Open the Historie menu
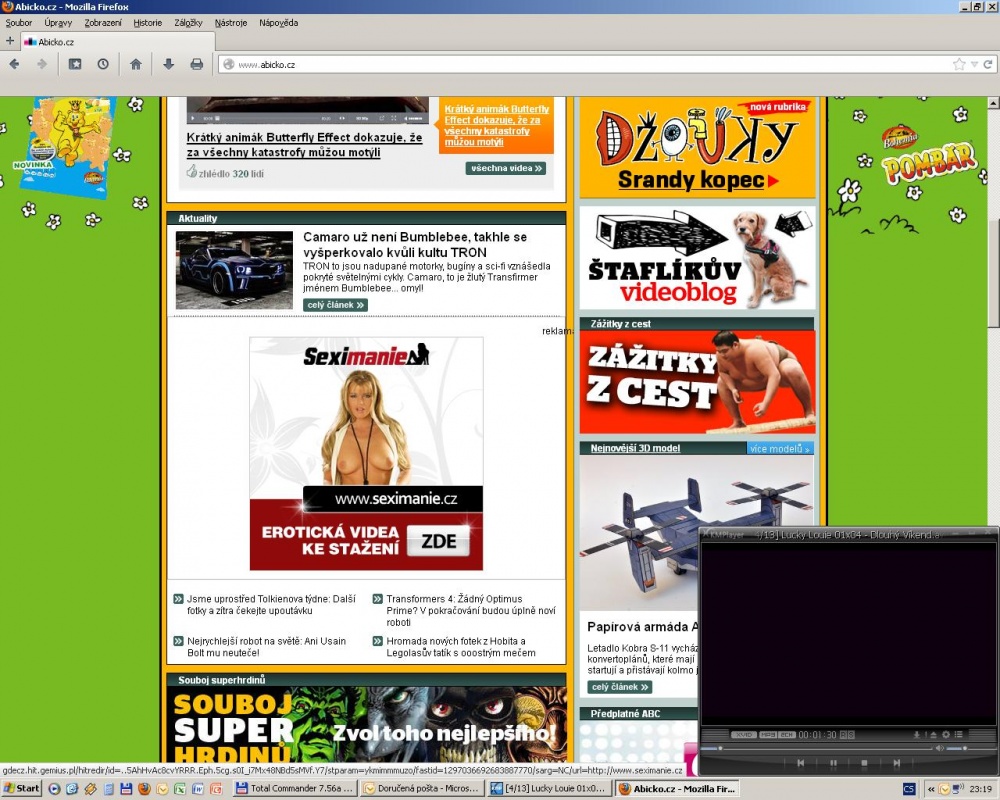 click(147, 23)
